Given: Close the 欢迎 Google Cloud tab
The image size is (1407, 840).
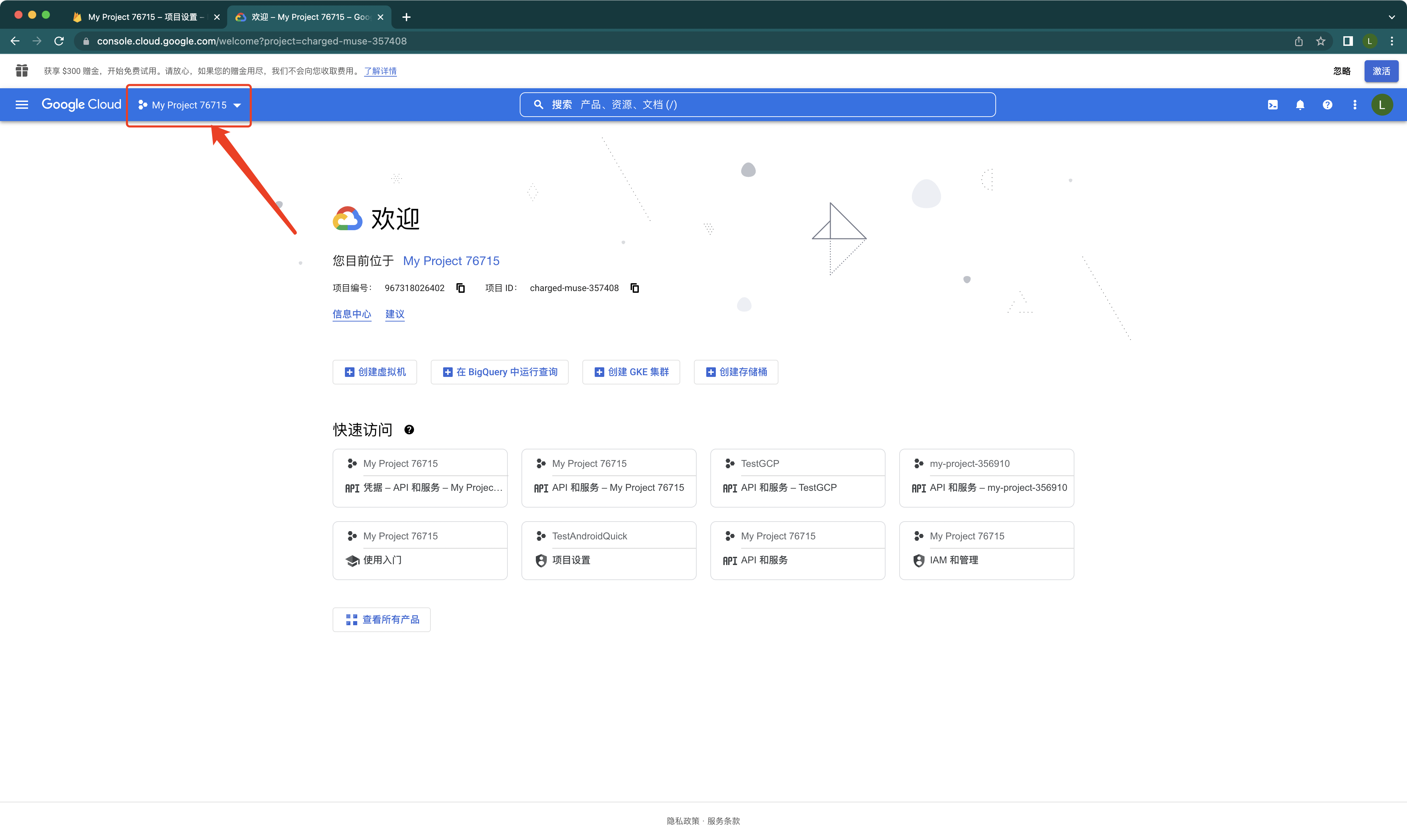Looking at the screenshot, I should point(380,17).
